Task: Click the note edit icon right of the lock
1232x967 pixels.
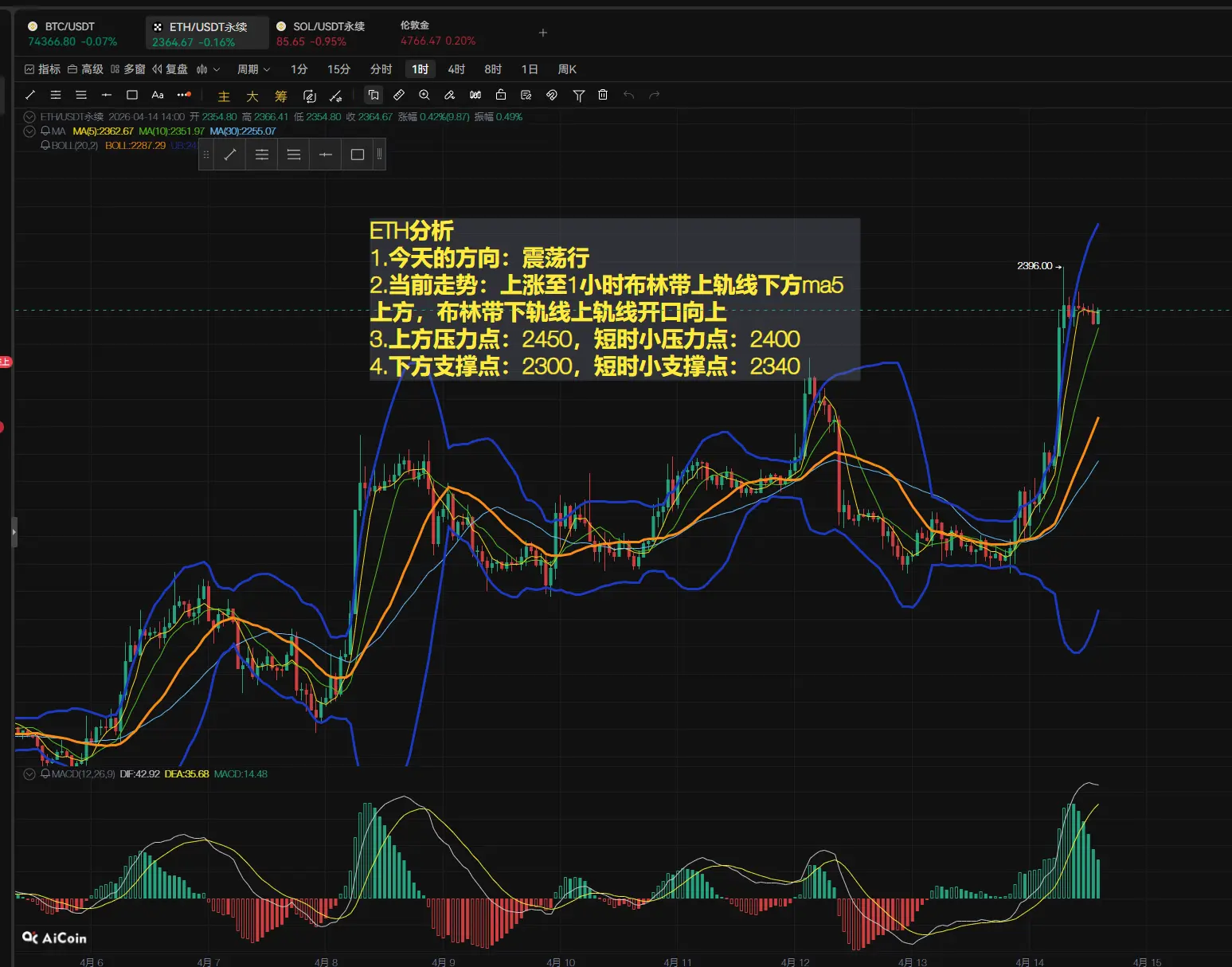Action: click(526, 95)
